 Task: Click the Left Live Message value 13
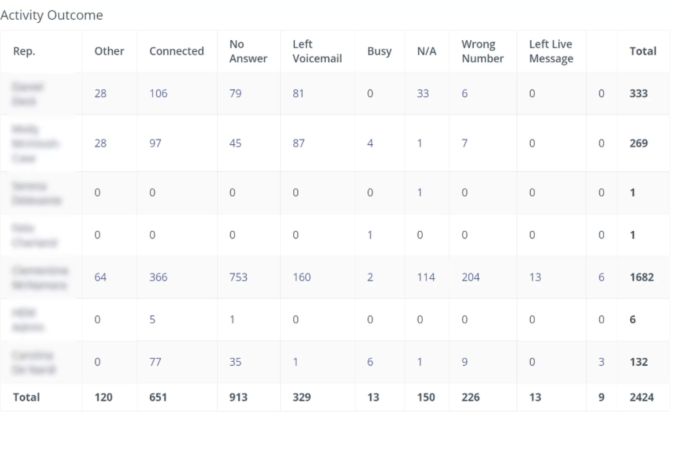(535, 277)
